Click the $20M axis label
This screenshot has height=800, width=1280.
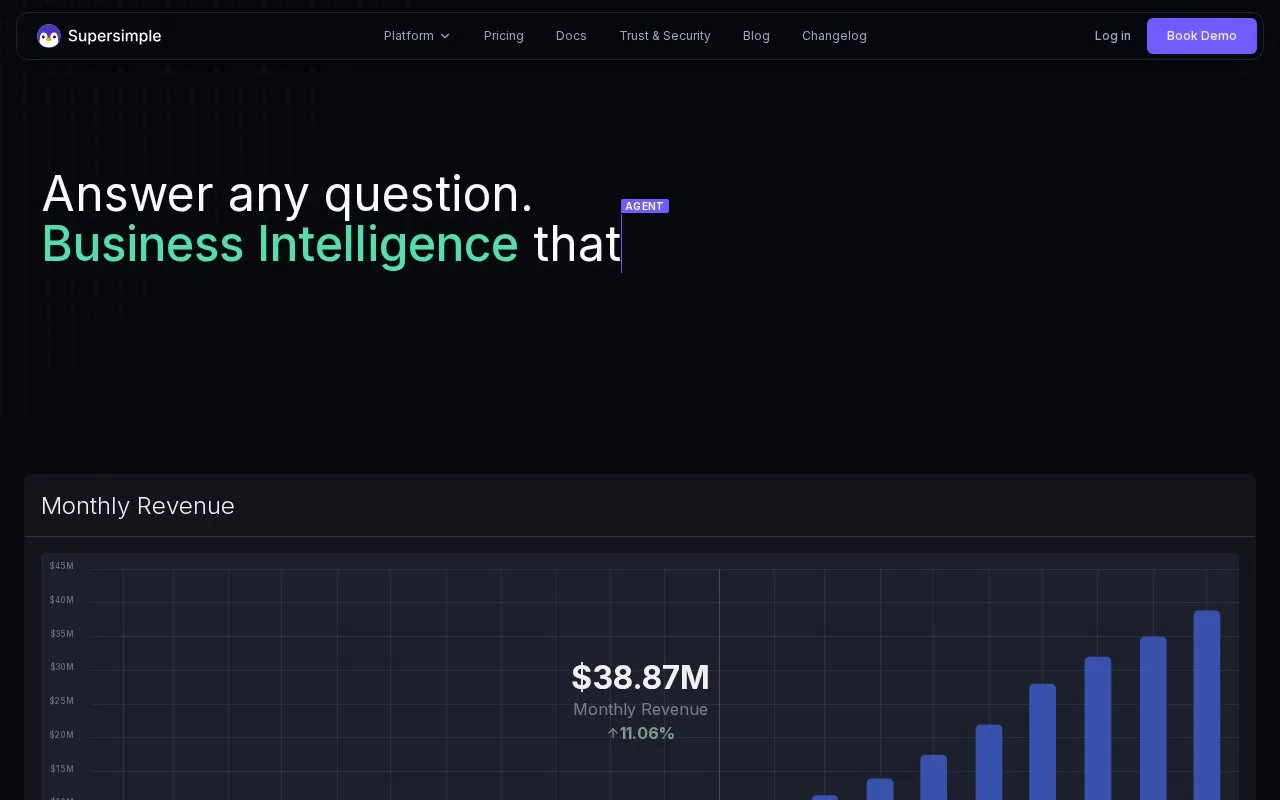(62, 735)
